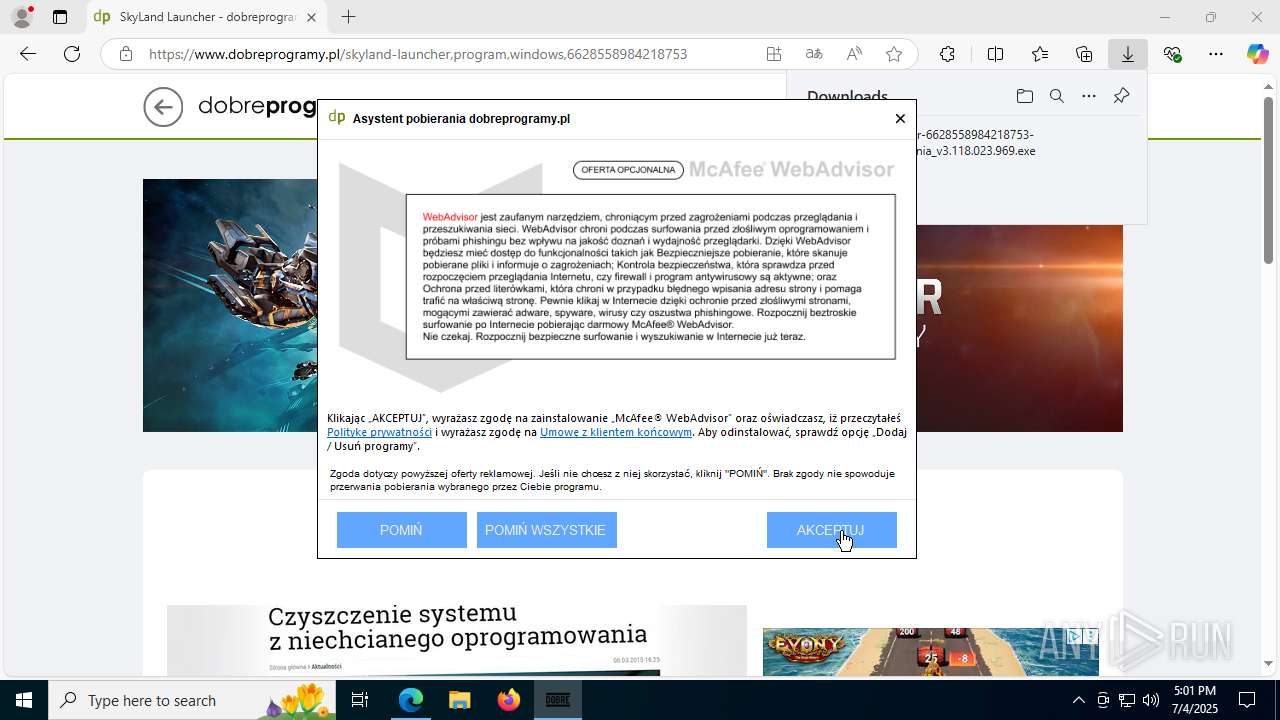The image size is (1280, 720).
Task: Open Task View on taskbar
Action: (x=360, y=700)
